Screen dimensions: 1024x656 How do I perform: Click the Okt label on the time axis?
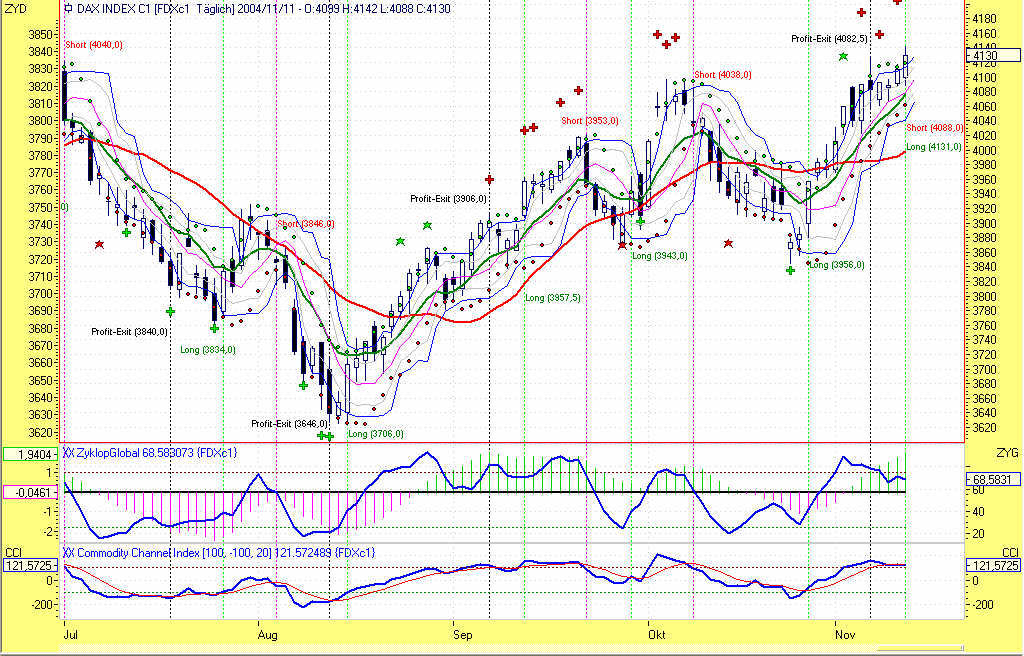pos(657,635)
